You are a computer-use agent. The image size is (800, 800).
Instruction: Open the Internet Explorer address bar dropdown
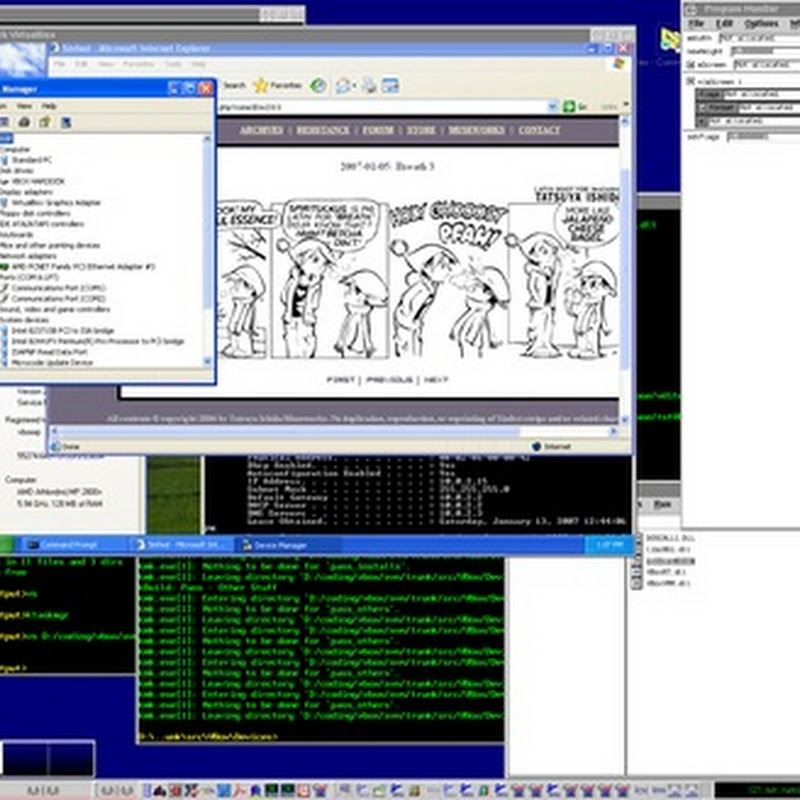[x=551, y=107]
